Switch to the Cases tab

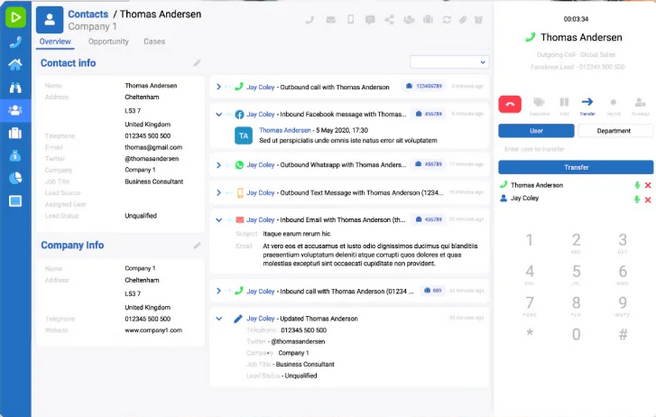154,42
